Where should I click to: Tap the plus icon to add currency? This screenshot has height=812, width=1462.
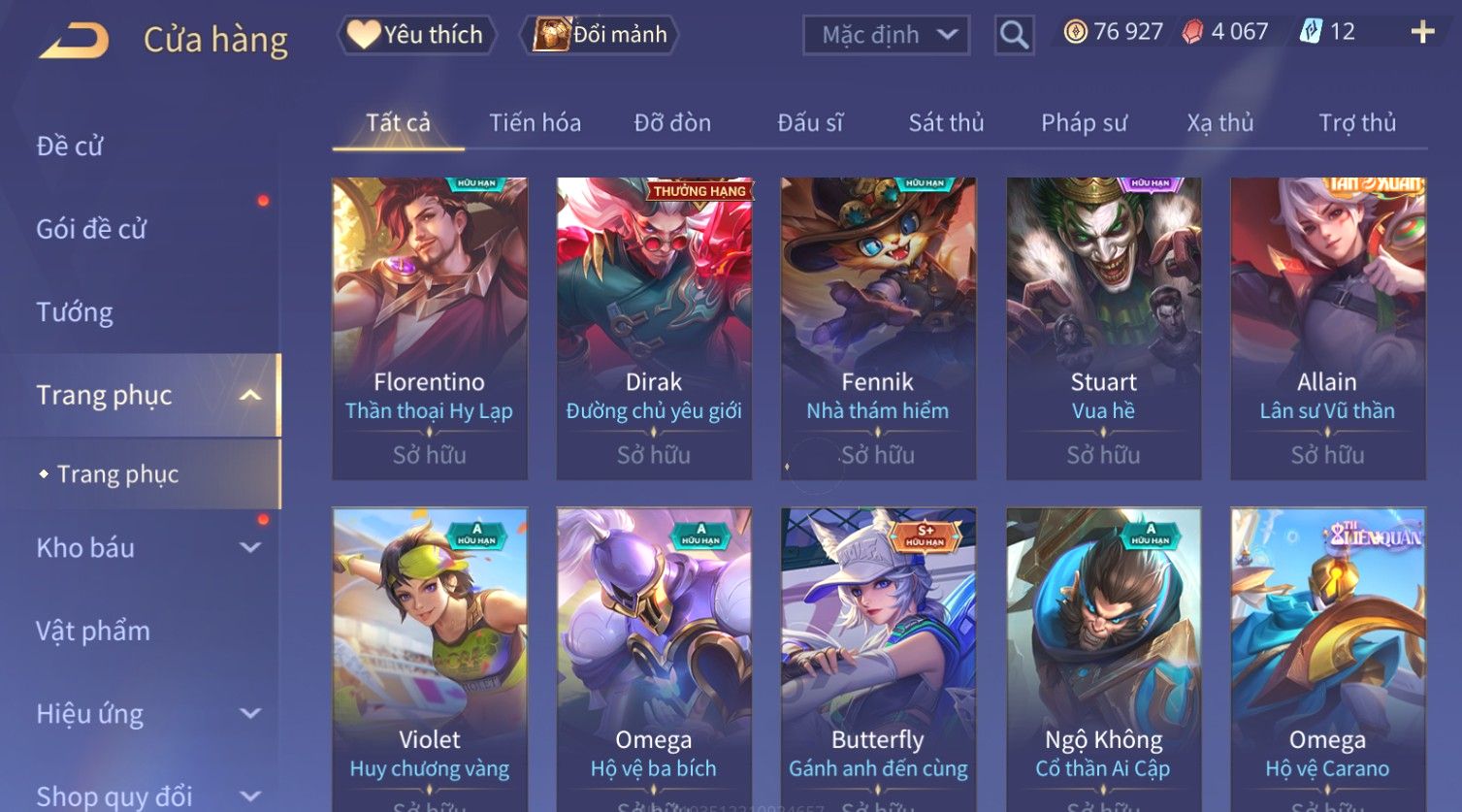[x=1422, y=32]
